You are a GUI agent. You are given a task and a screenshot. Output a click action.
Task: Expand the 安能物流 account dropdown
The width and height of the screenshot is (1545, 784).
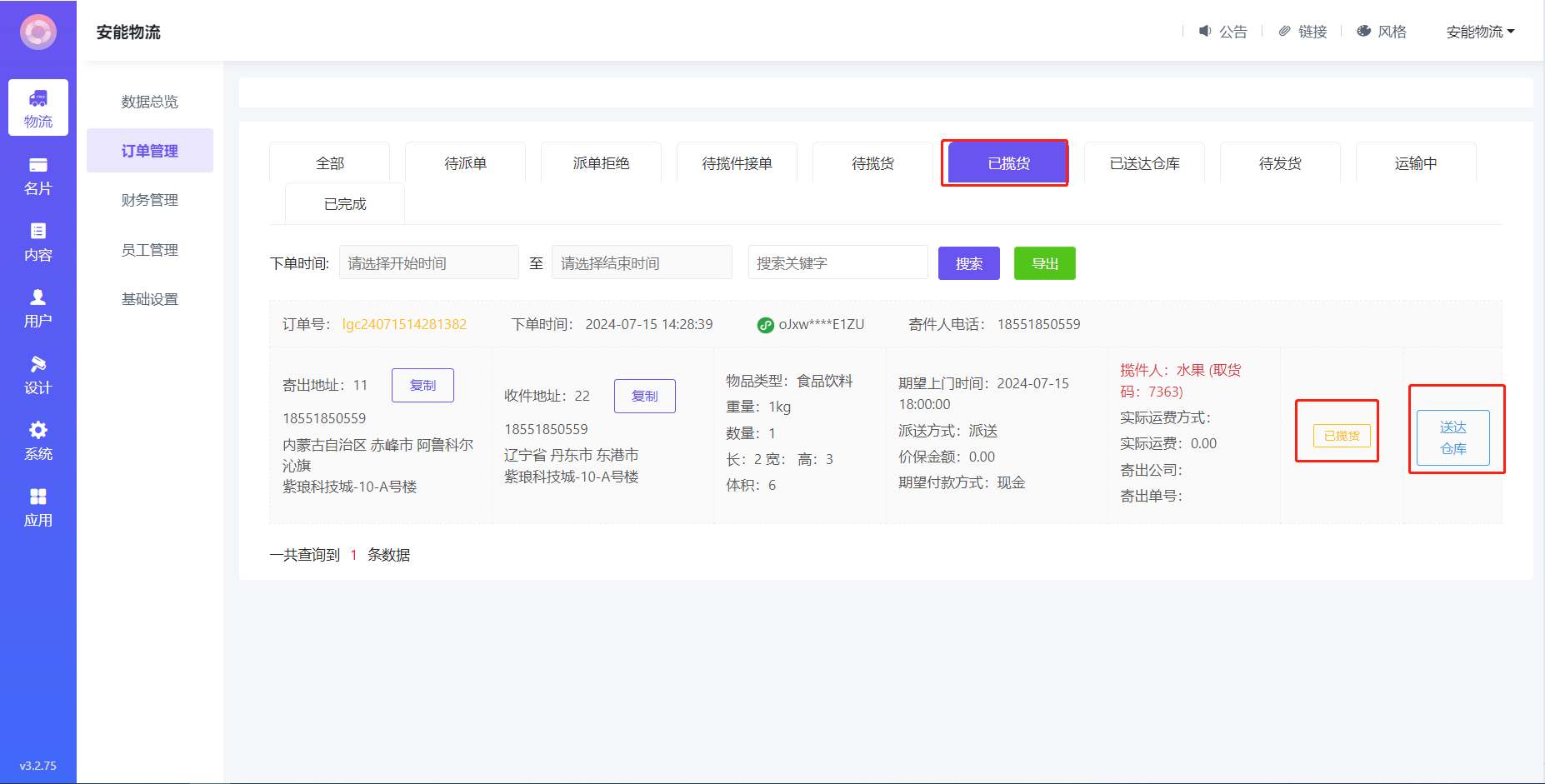[1480, 32]
